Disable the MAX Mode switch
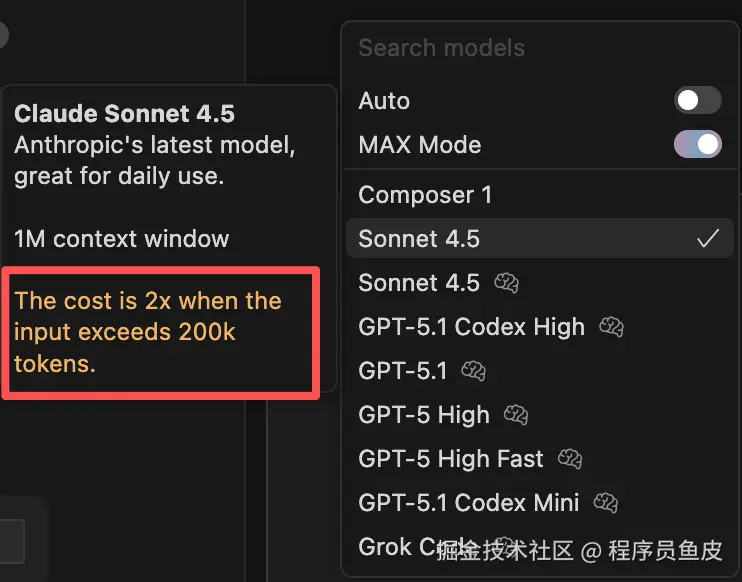The image size is (742, 582). 697,145
